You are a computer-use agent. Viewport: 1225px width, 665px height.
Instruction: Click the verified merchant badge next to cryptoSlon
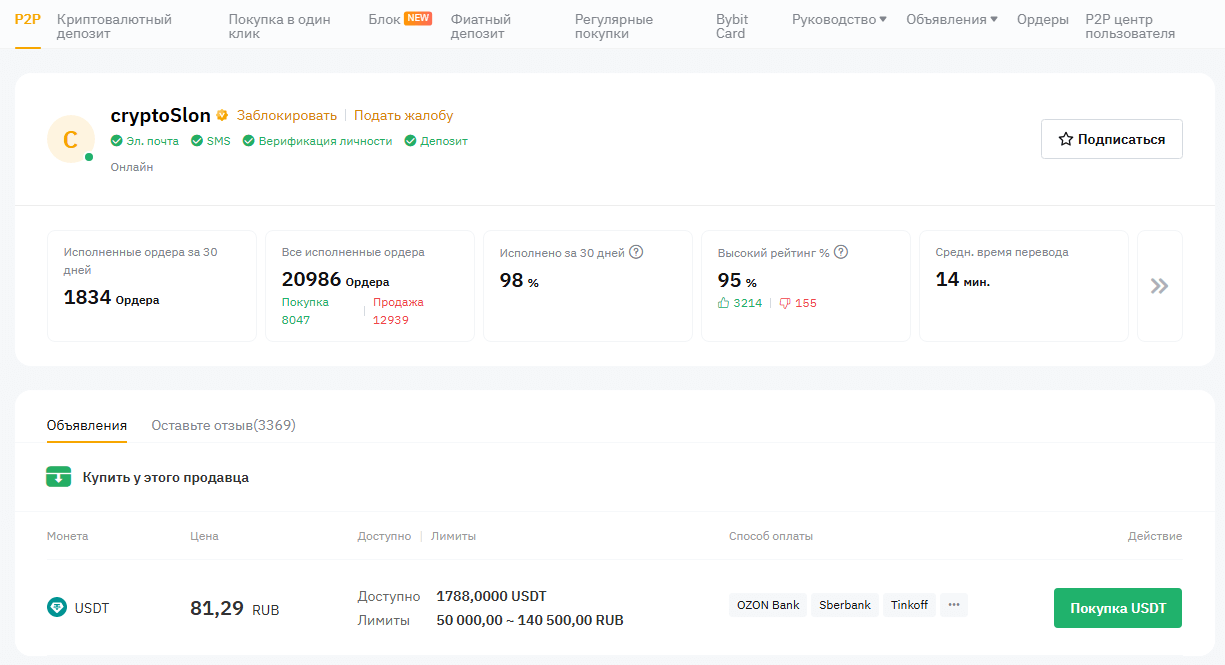(x=222, y=116)
